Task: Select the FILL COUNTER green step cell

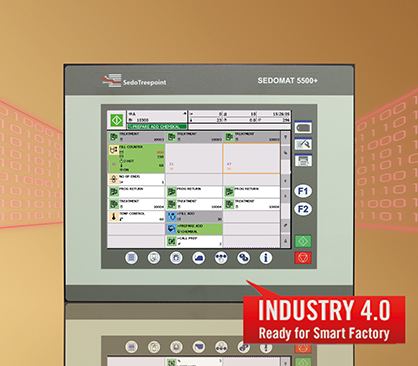Action: tap(136, 158)
